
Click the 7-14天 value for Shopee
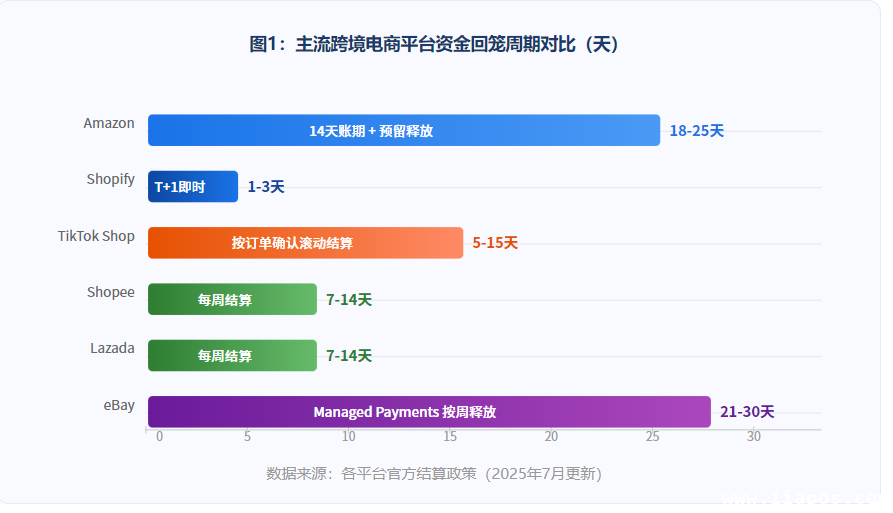pos(349,299)
